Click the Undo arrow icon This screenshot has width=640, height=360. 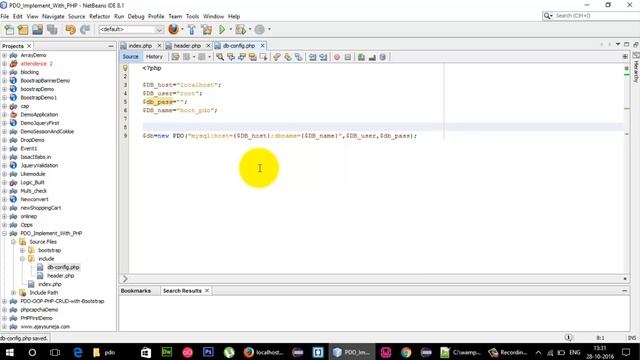(70, 29)
